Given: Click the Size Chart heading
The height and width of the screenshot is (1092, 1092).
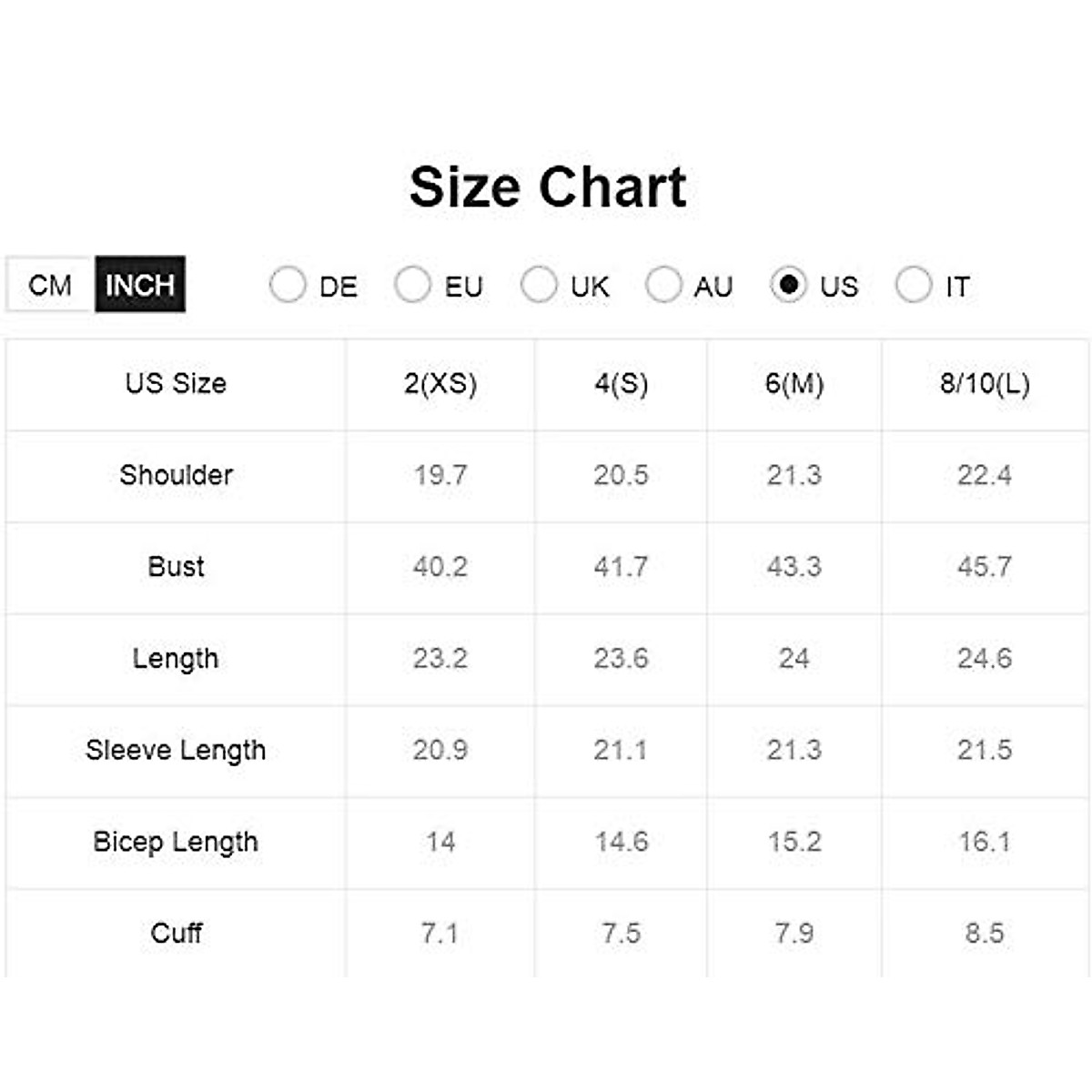Looking at the screenshot, I should pos(548,187).
